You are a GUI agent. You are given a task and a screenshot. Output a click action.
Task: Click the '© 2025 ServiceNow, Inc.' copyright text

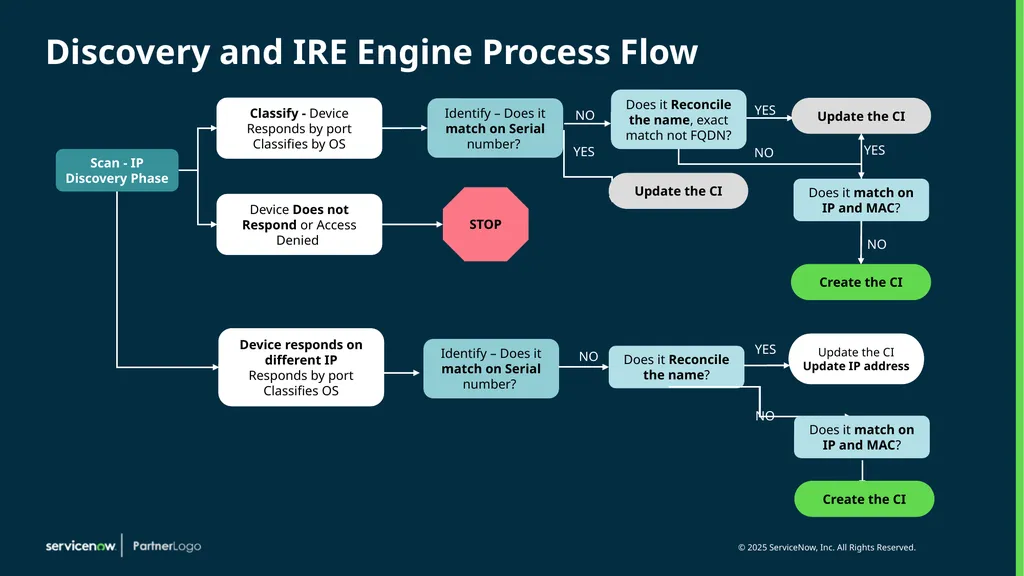point(827,547)
